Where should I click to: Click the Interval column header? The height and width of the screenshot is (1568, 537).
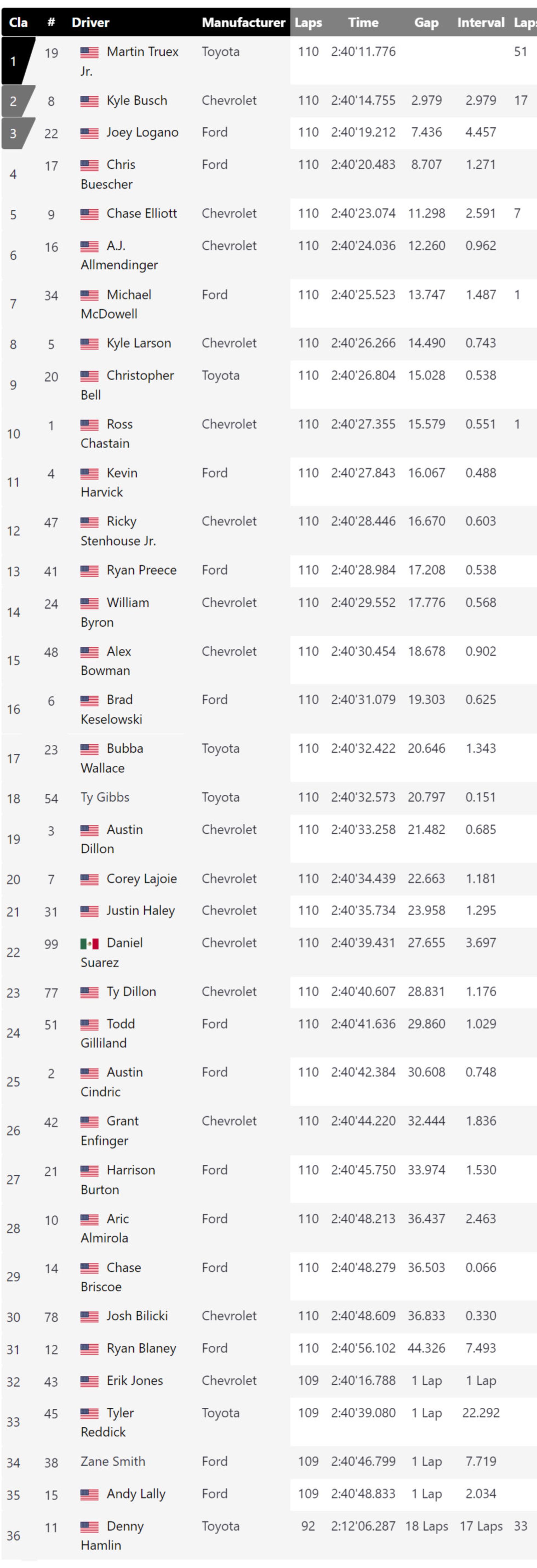pyautogui.click(x=481, y=22)
